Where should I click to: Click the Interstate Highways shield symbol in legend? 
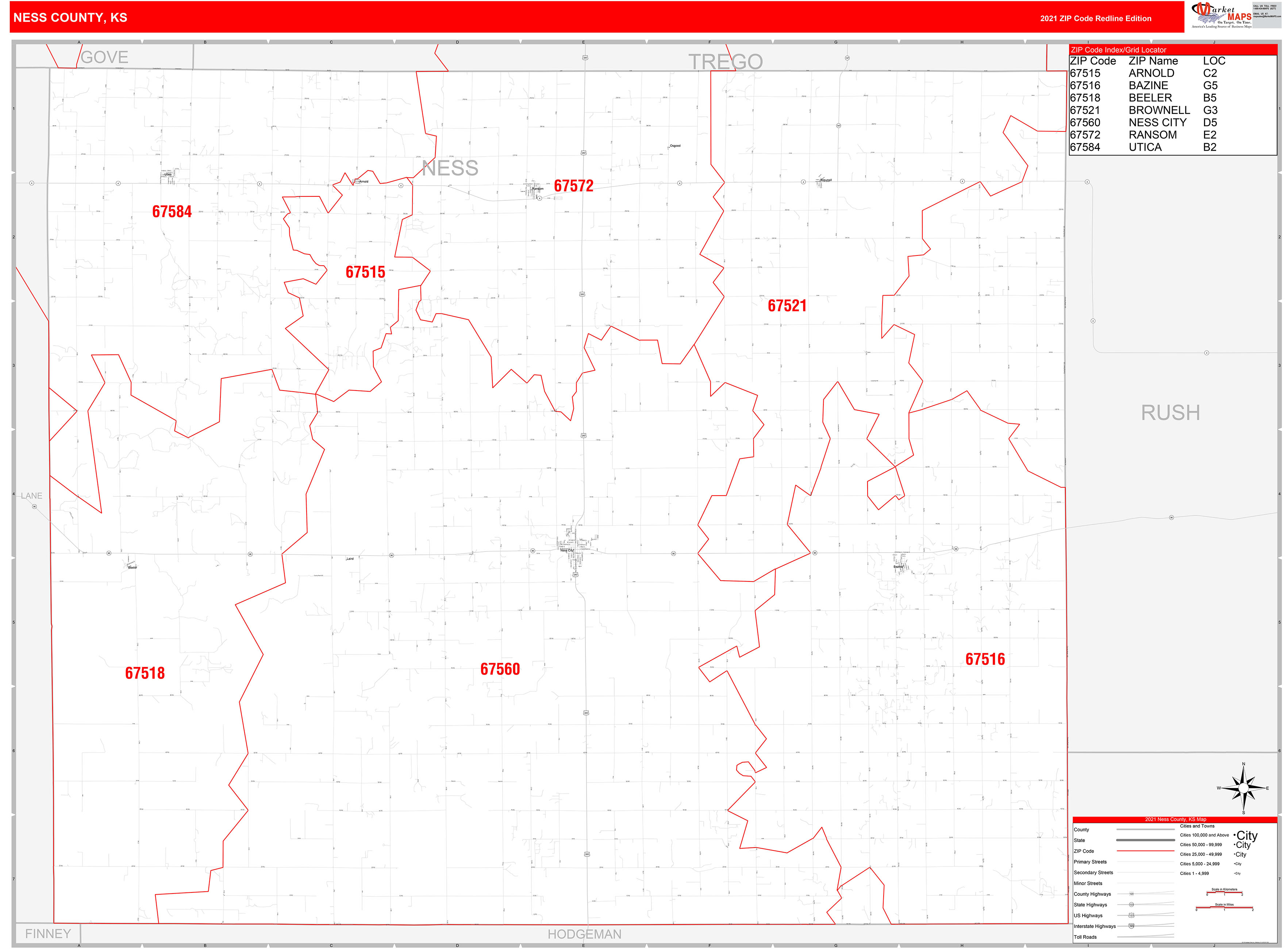tap(1132, 925)
